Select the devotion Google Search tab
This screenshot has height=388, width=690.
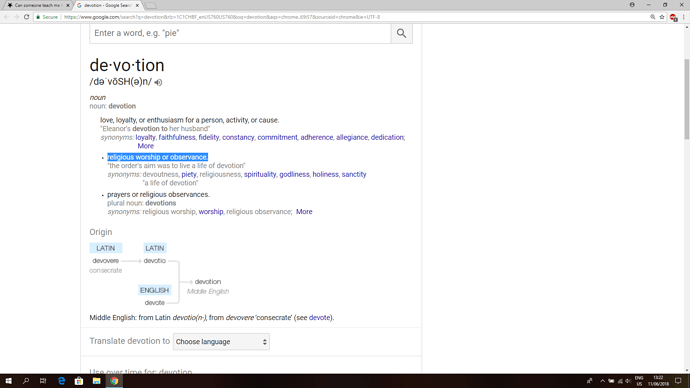point(107,5)
